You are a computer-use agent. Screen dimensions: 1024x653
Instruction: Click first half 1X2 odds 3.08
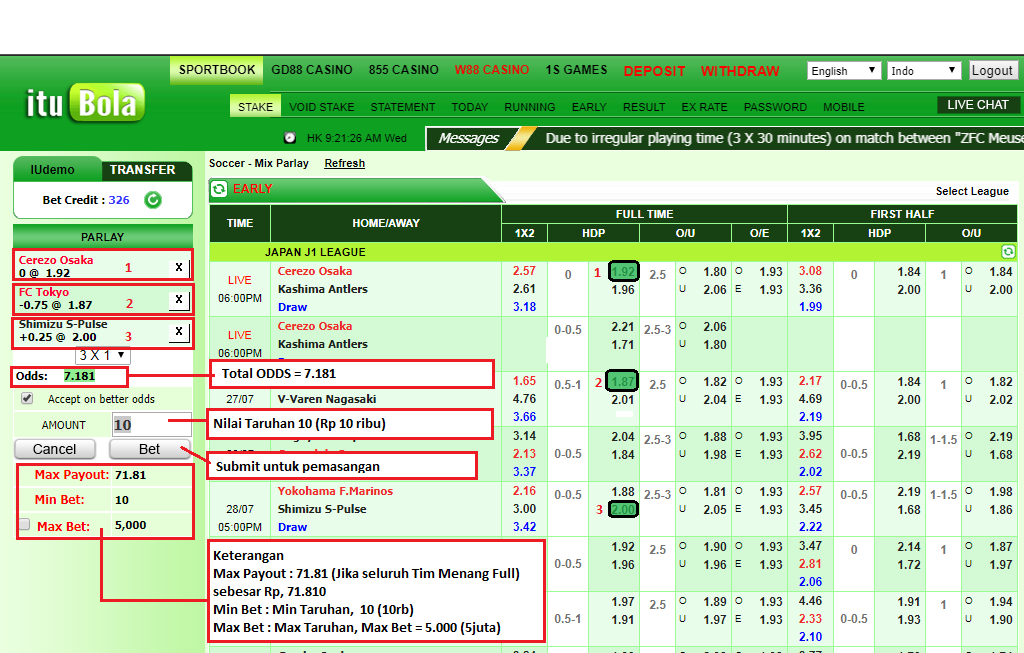pos(810,271)
